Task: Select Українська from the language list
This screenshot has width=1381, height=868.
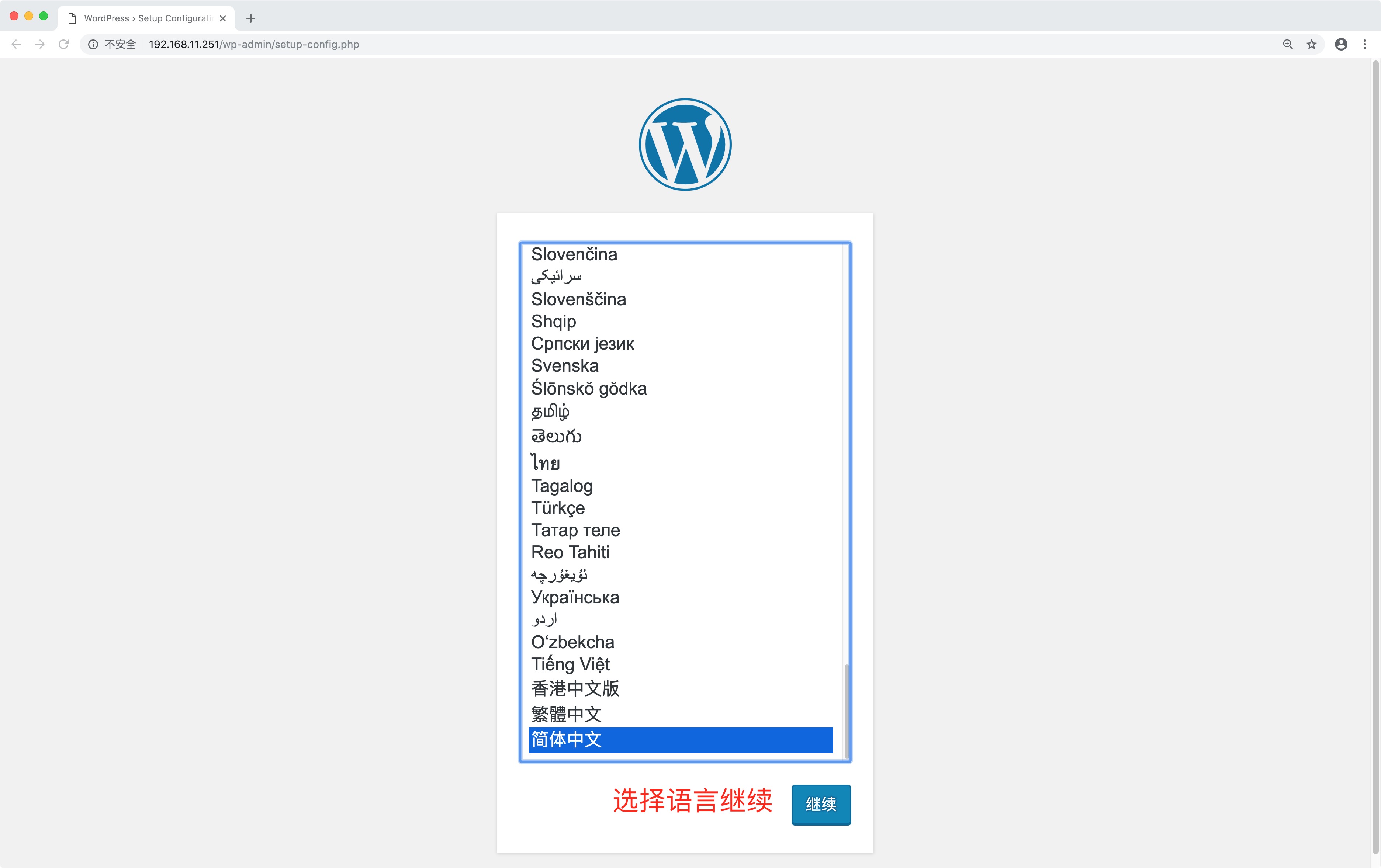Action: (575, 597)
